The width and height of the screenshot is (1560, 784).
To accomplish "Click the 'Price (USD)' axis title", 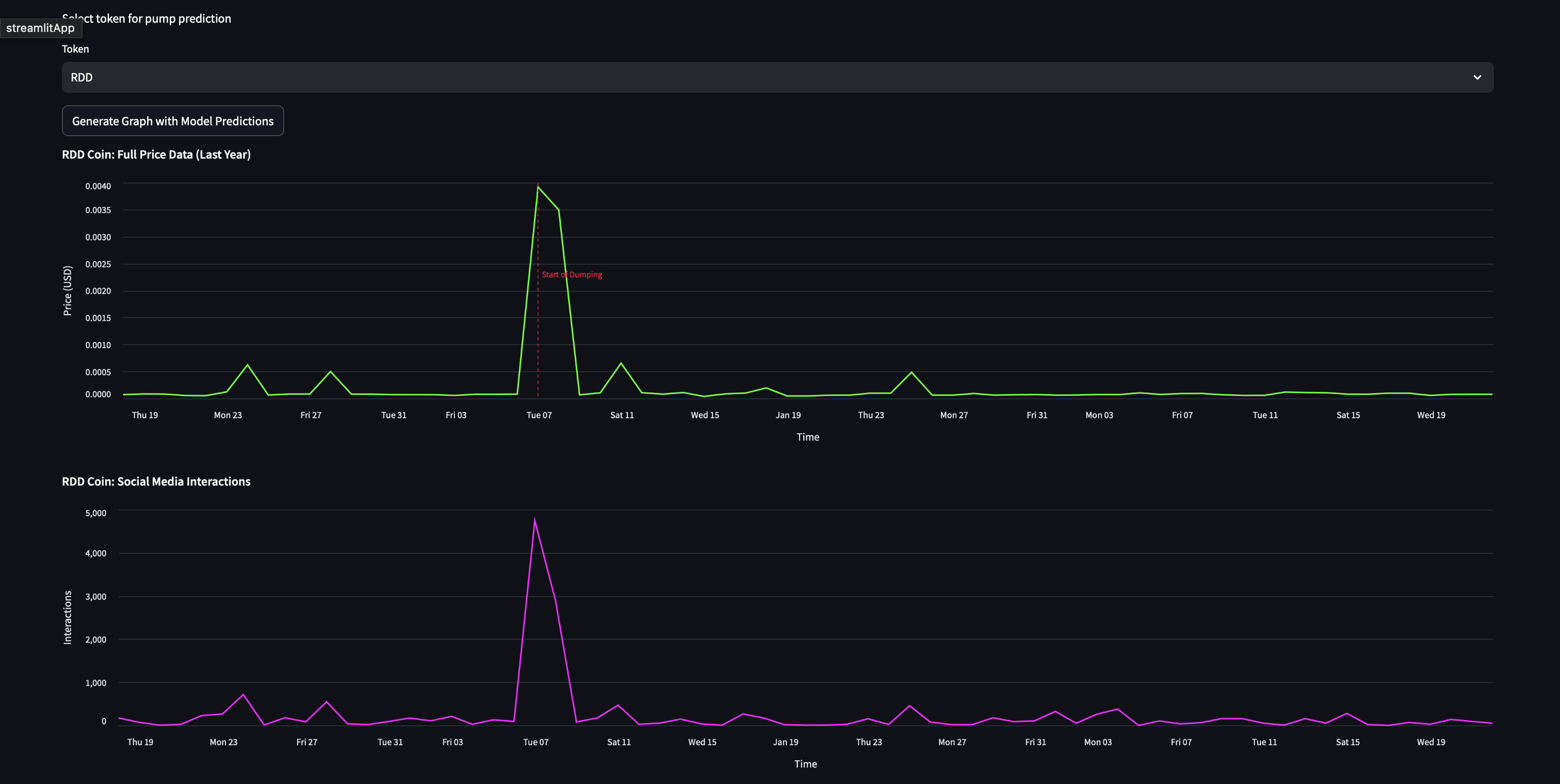I will (67, 290).
